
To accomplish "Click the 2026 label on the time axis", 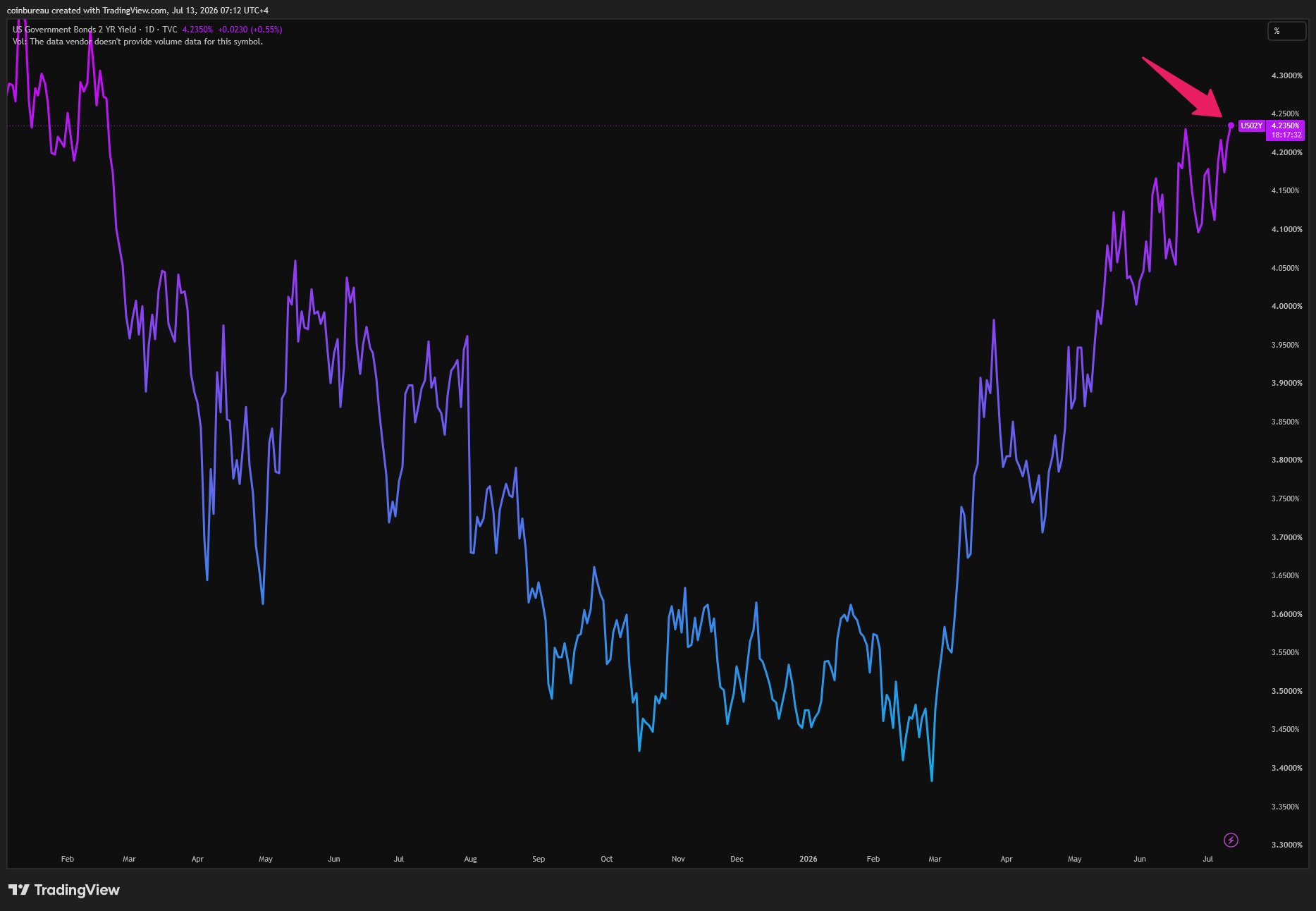I will 808,859.
